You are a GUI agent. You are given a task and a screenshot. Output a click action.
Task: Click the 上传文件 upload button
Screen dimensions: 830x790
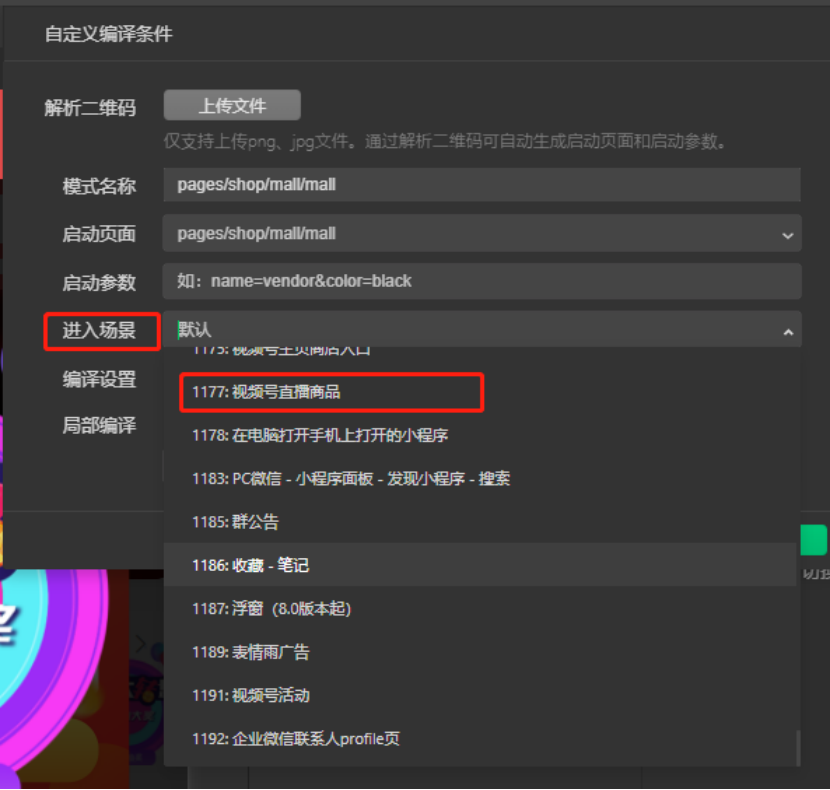pos(232,105)
